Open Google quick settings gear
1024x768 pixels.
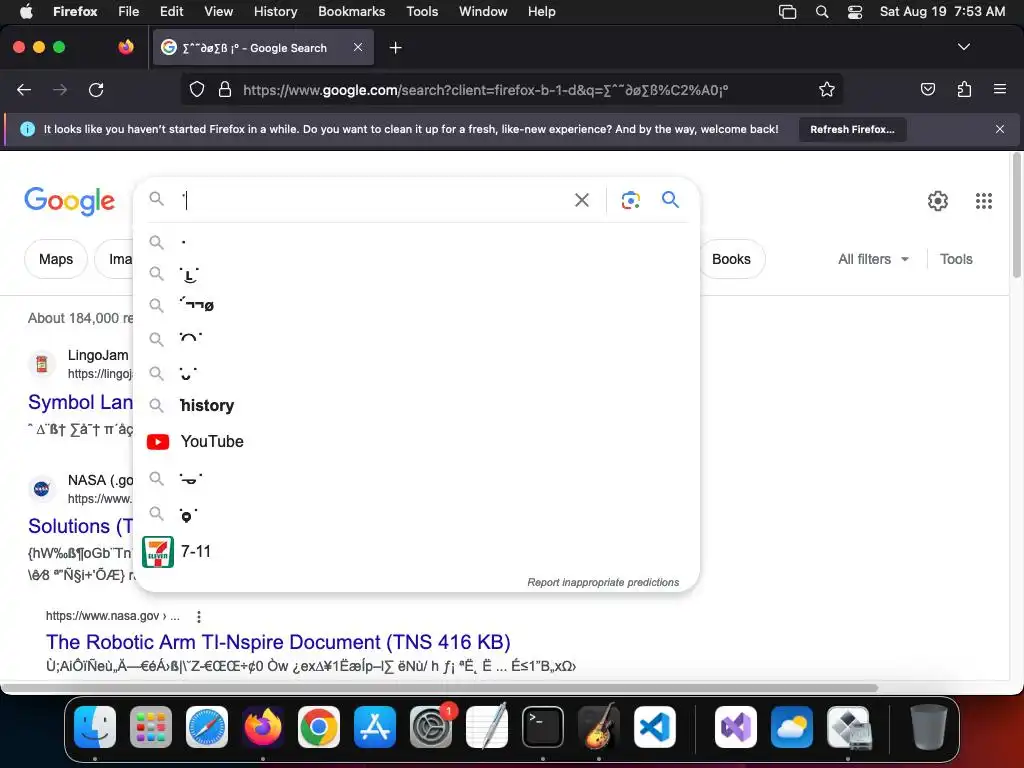938,200
